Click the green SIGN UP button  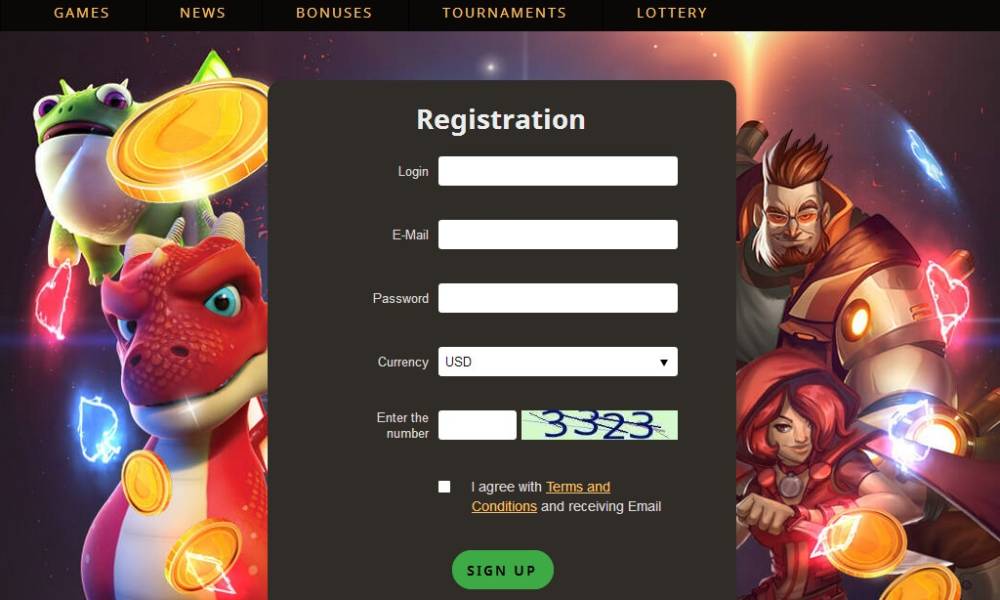click(x=503, y=570)
